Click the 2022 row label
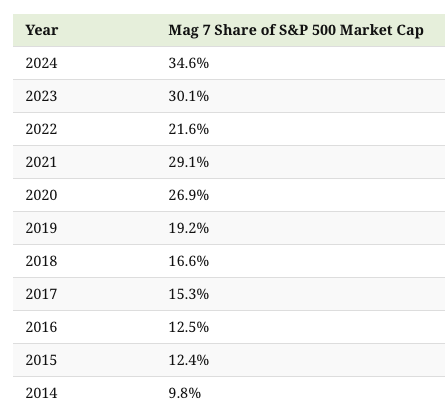Image resolution: width=445 pixels, height=415 pixels. pos(41,129)
